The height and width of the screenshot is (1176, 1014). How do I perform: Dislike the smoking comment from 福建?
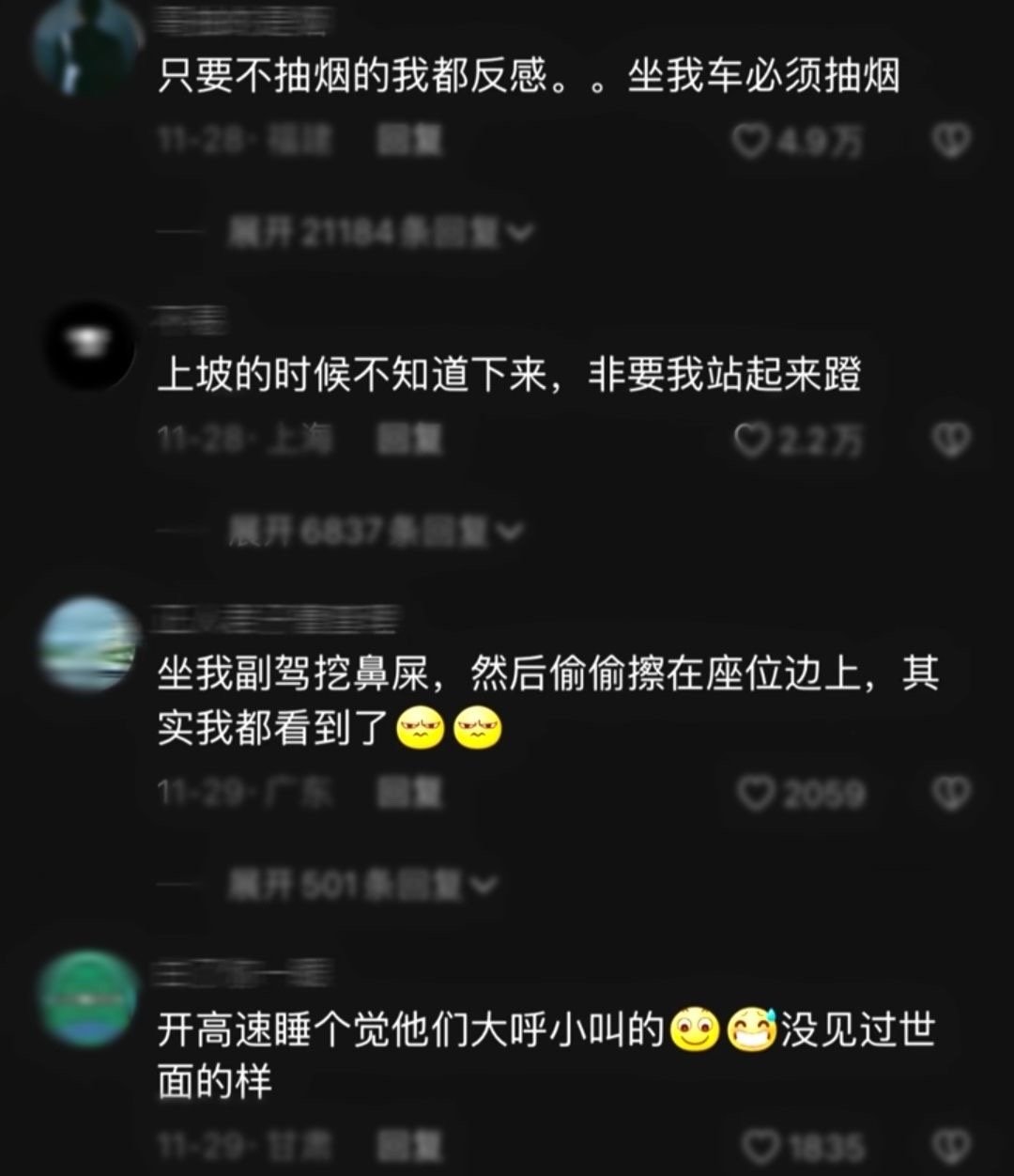(950, 141)
